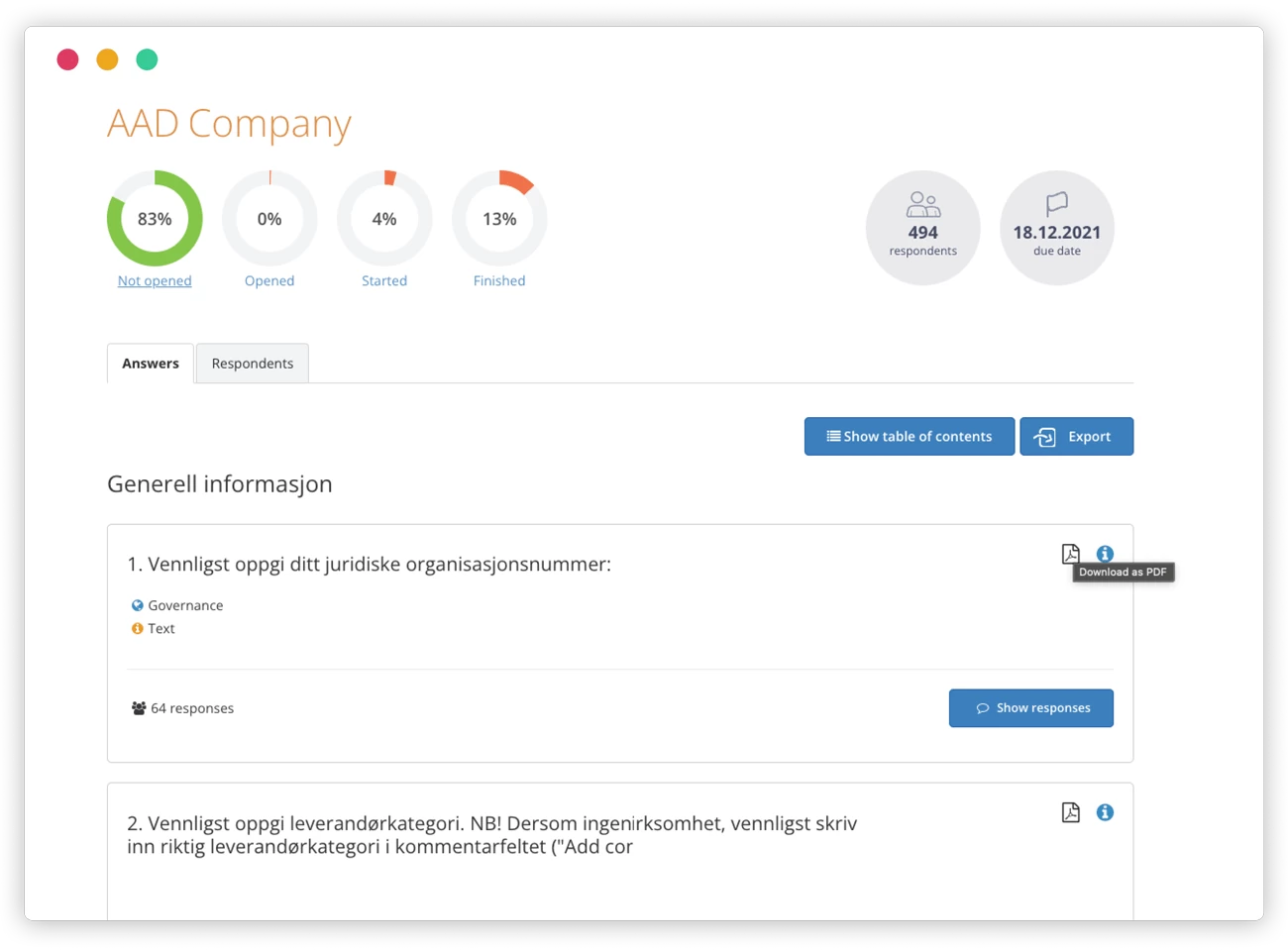Click the Opened label
1288x951 pixels.
pos(269,280)
